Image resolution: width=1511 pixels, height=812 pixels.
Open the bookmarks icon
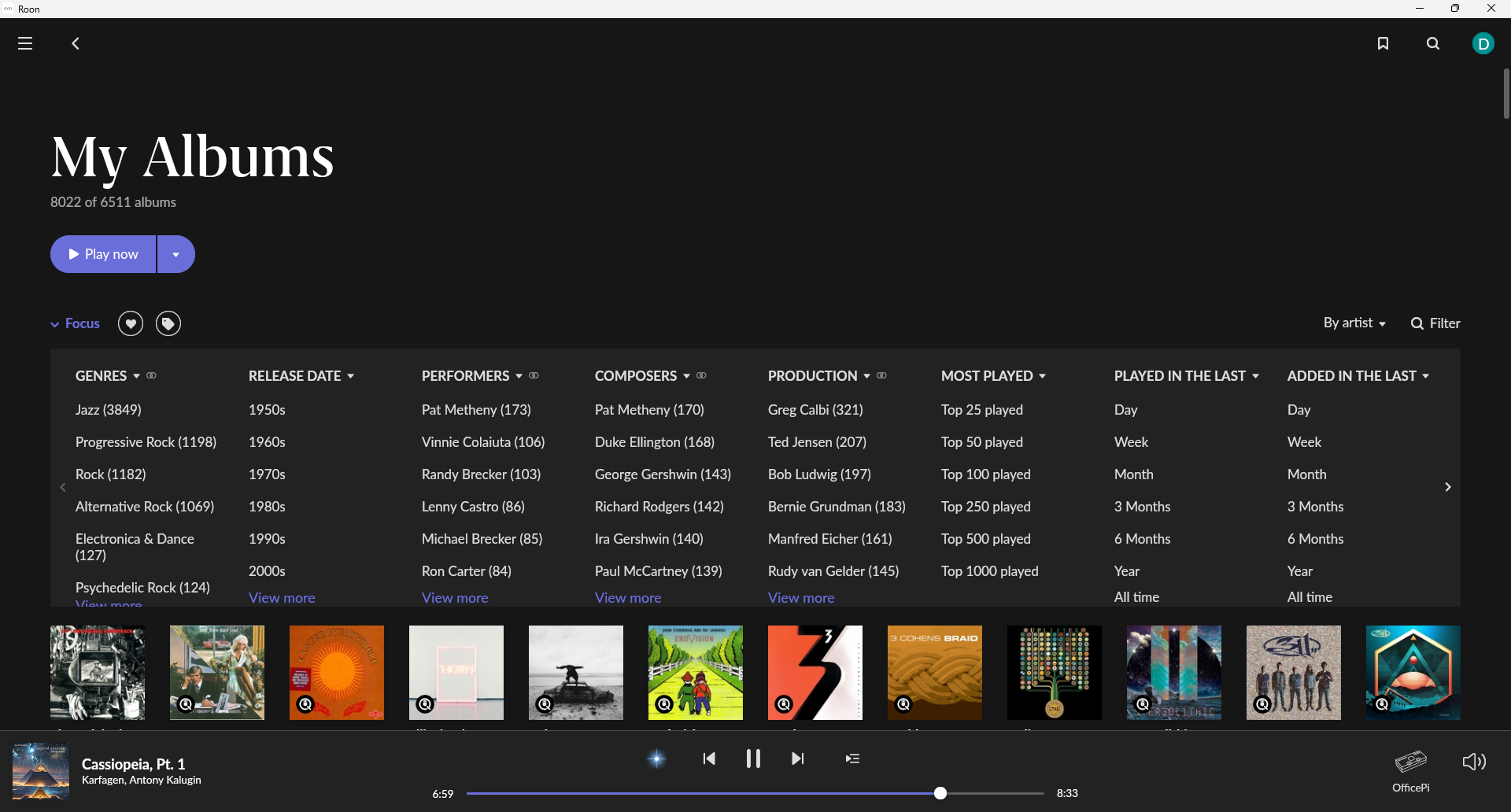click(1383, 43)
